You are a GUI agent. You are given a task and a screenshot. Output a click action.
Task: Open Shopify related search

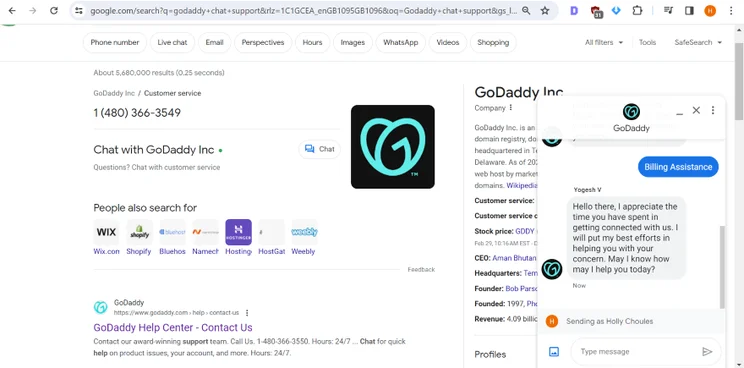point(139,238)
